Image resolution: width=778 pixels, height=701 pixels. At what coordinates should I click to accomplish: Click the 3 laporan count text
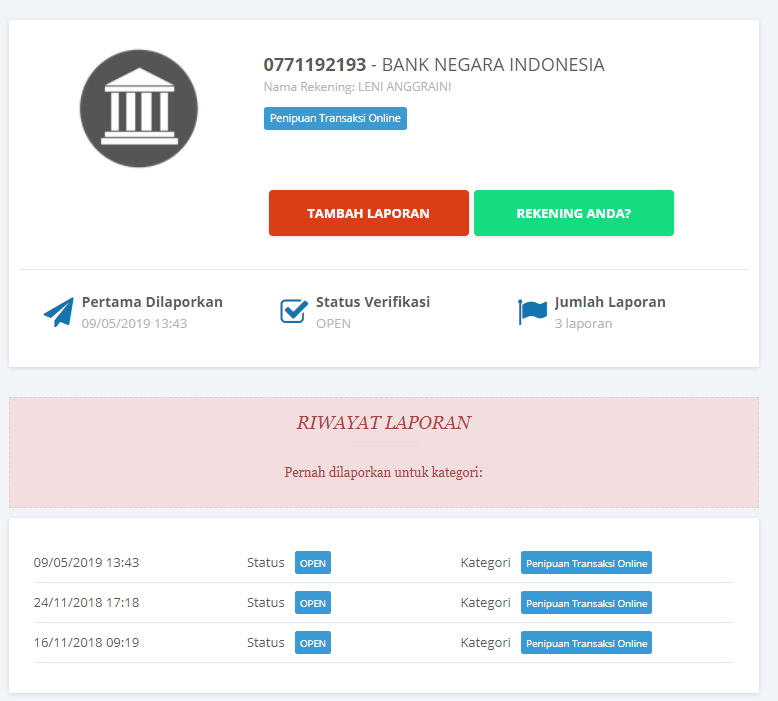[584, 323]
